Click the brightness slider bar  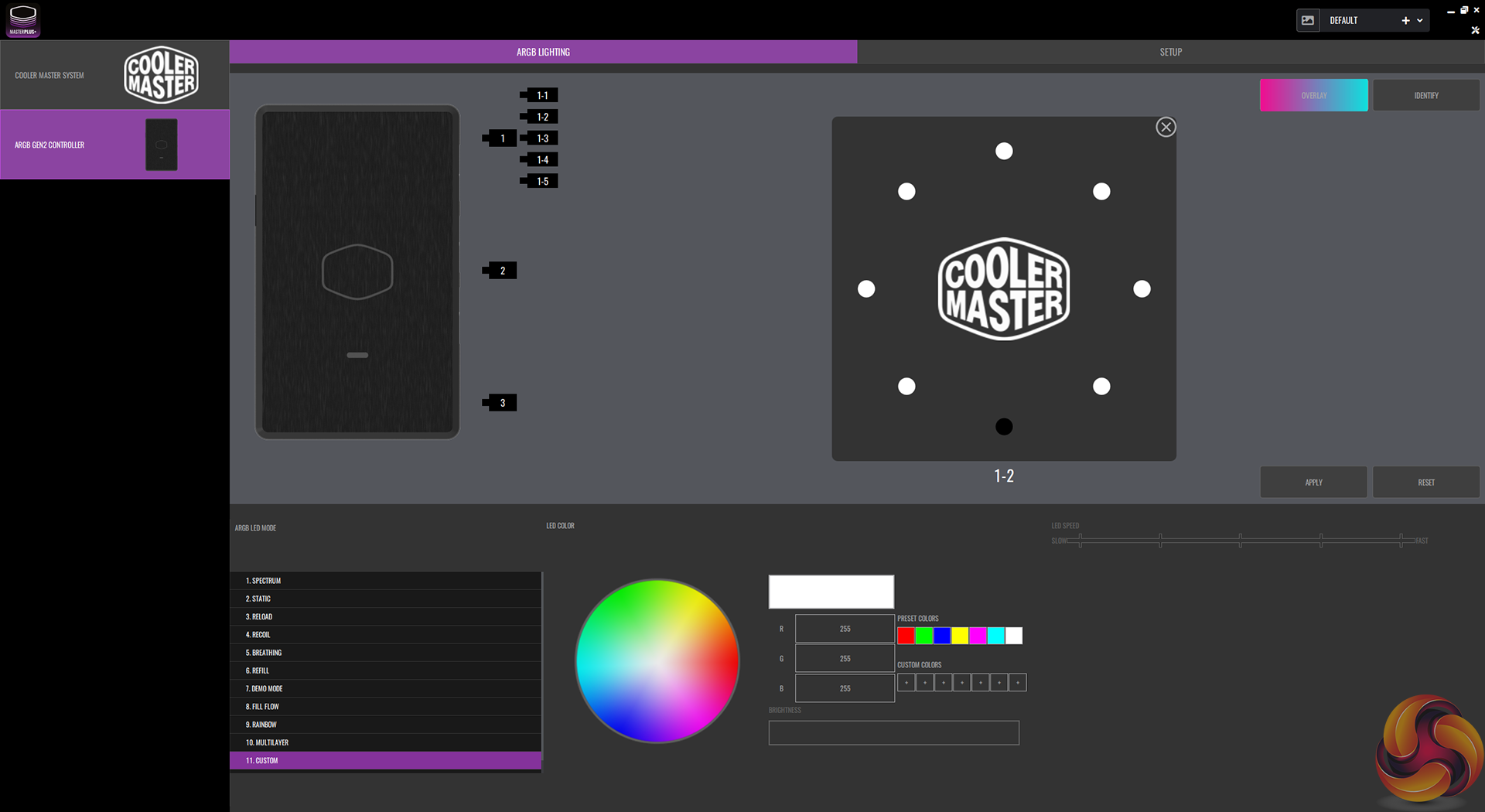[894, 733]
